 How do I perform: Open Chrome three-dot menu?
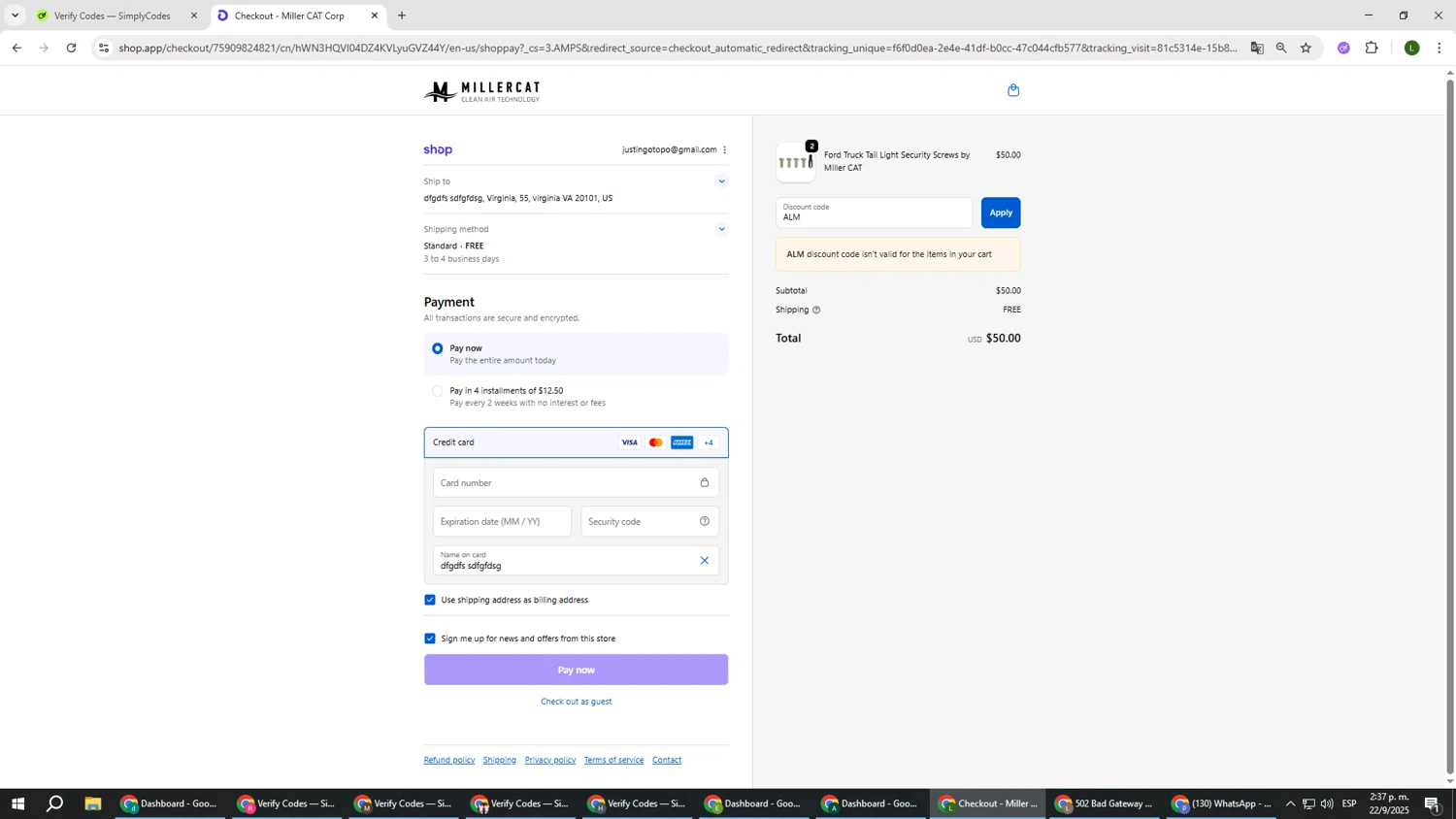point(1439,48)
